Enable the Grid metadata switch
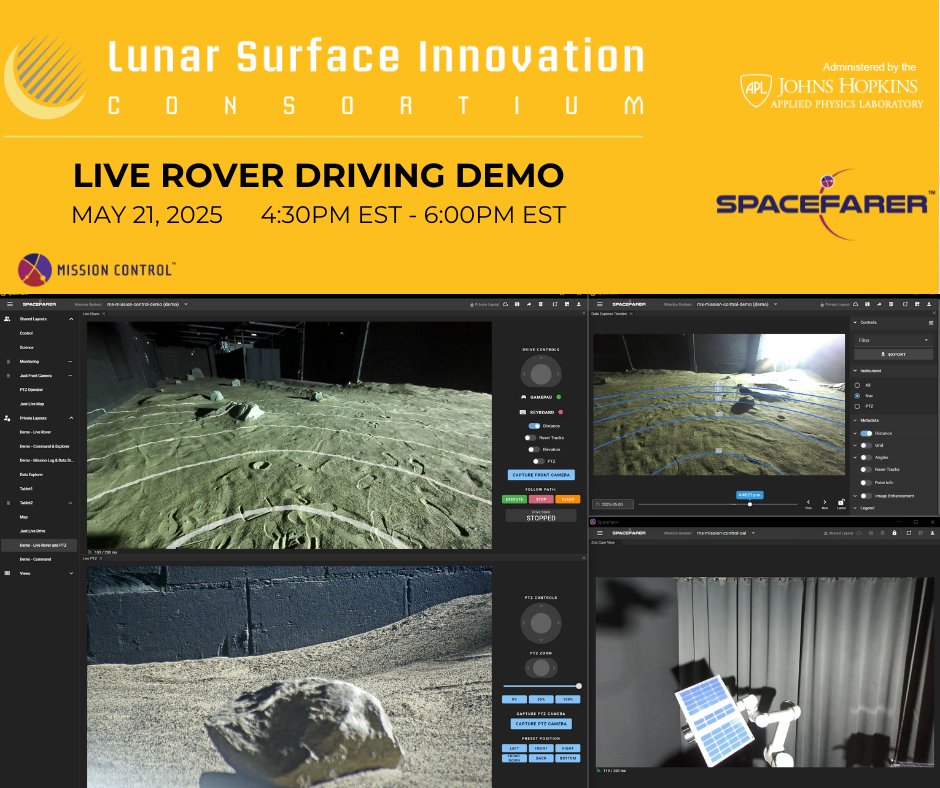 click(x=866, y=446)
